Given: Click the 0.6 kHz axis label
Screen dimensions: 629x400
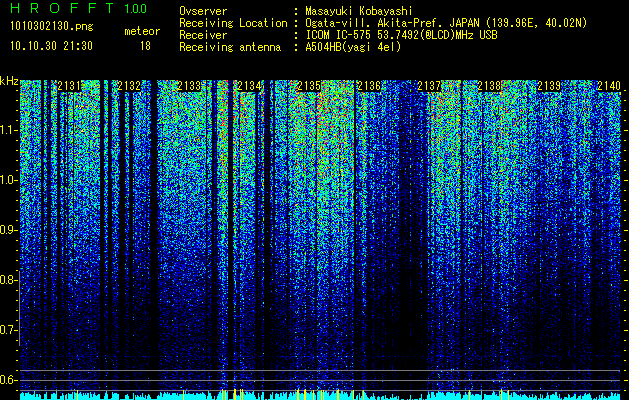Looking at the screenshot, I should click(8, 380).
